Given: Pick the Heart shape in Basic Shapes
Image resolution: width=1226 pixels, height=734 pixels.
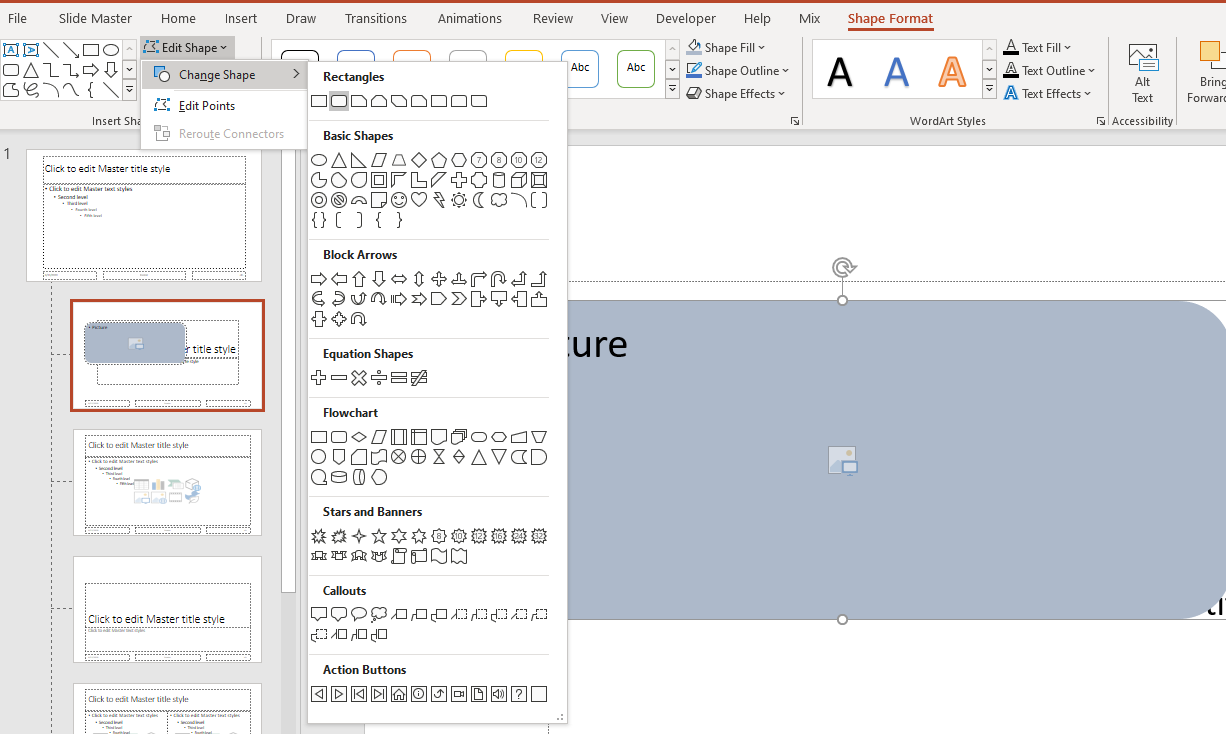Looking at the screenshot, I should point(419,200).
